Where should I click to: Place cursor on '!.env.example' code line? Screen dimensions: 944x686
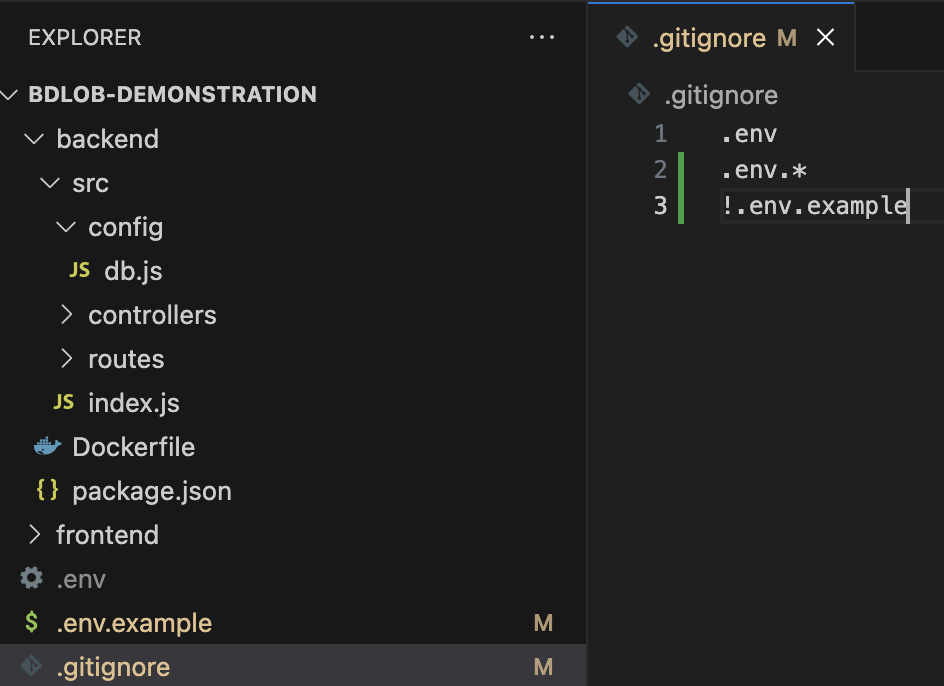[815, 206]
